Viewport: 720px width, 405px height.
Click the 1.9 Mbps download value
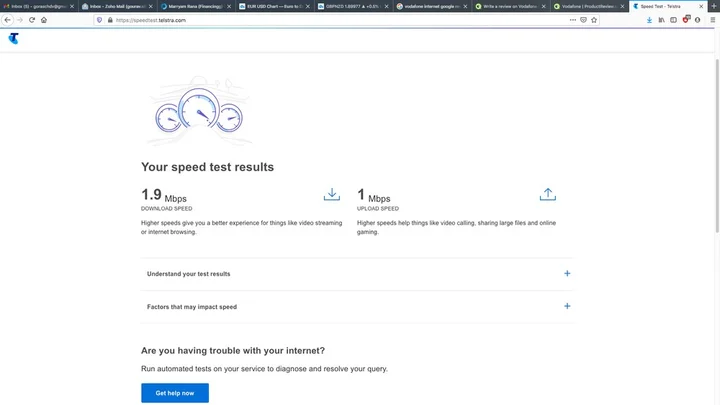[164, 195]
